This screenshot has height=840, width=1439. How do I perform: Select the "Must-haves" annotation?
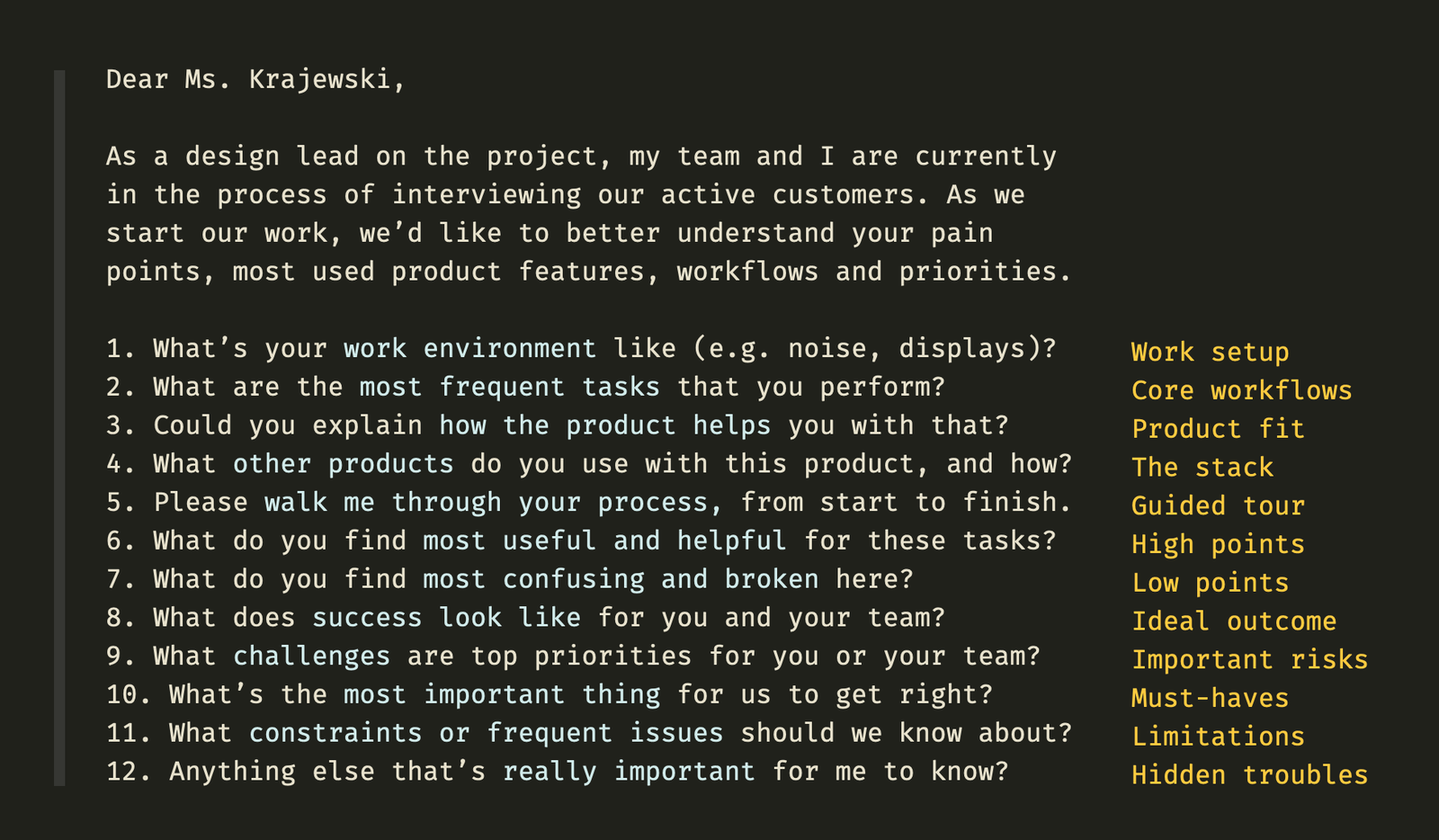(1210, 699)
